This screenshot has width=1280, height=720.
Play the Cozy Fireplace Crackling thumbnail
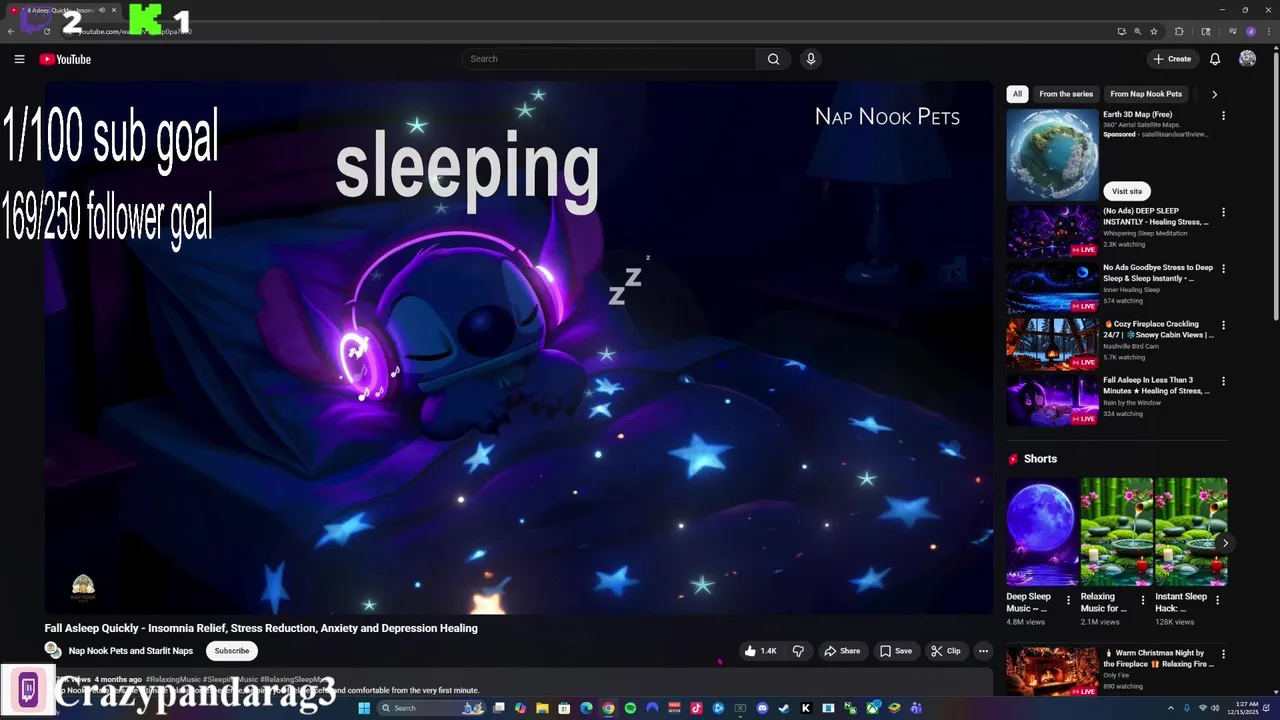(1052, 344)
